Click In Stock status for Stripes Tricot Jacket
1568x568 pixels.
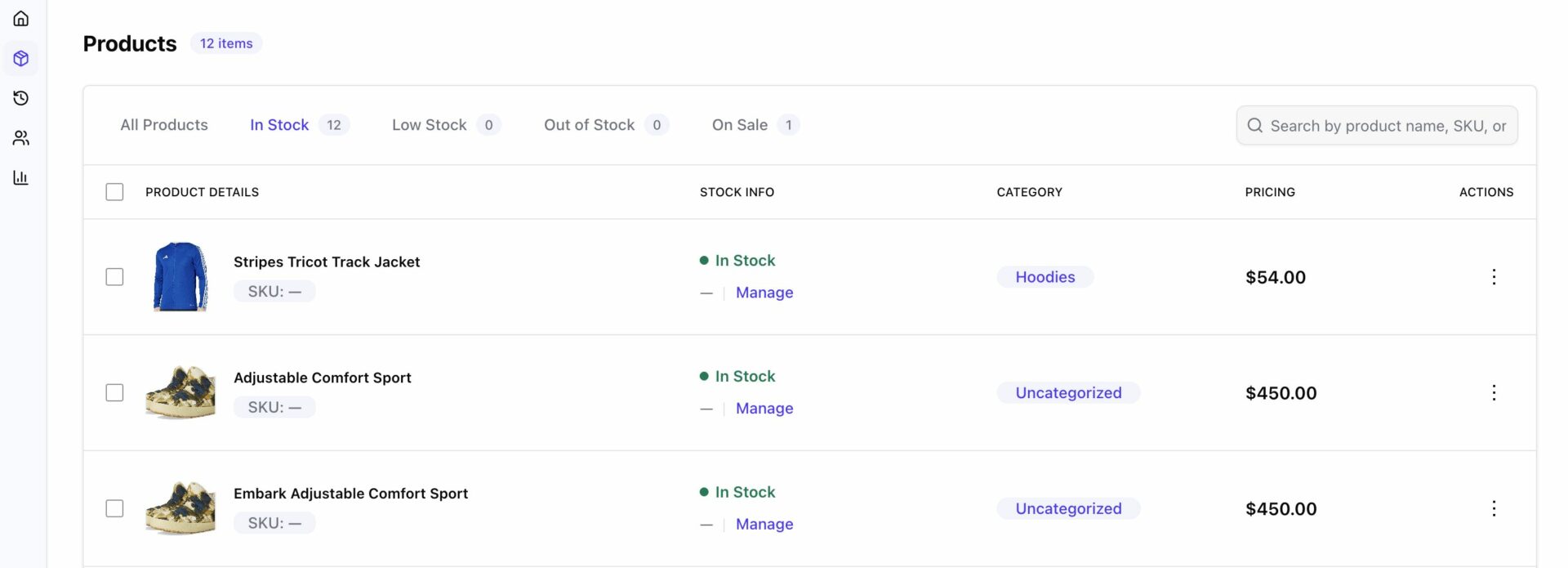737,261
